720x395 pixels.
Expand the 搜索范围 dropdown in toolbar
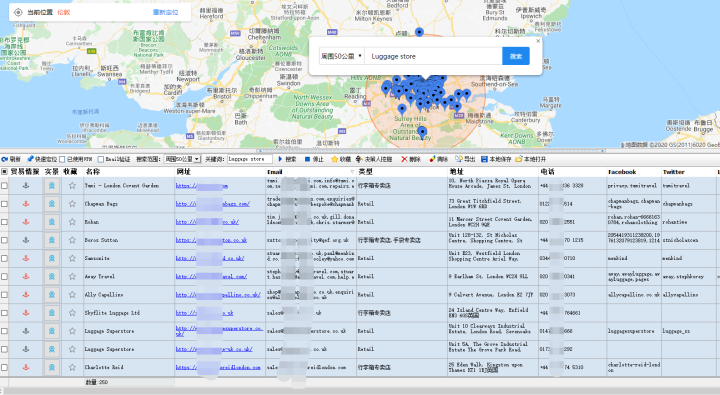click(x=182, y=159)
